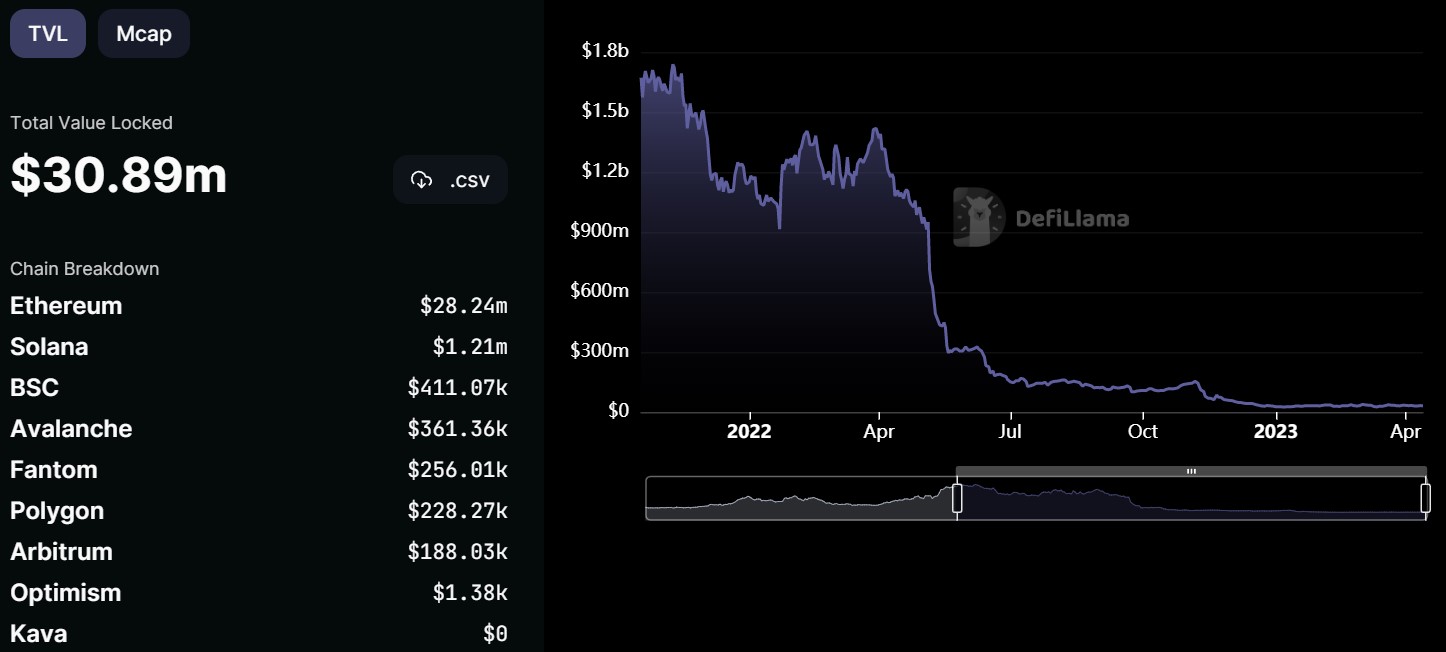The image size is (1446, 652).
Task: Click the grip bar atop the range selector
Action: coord(1191,471)
